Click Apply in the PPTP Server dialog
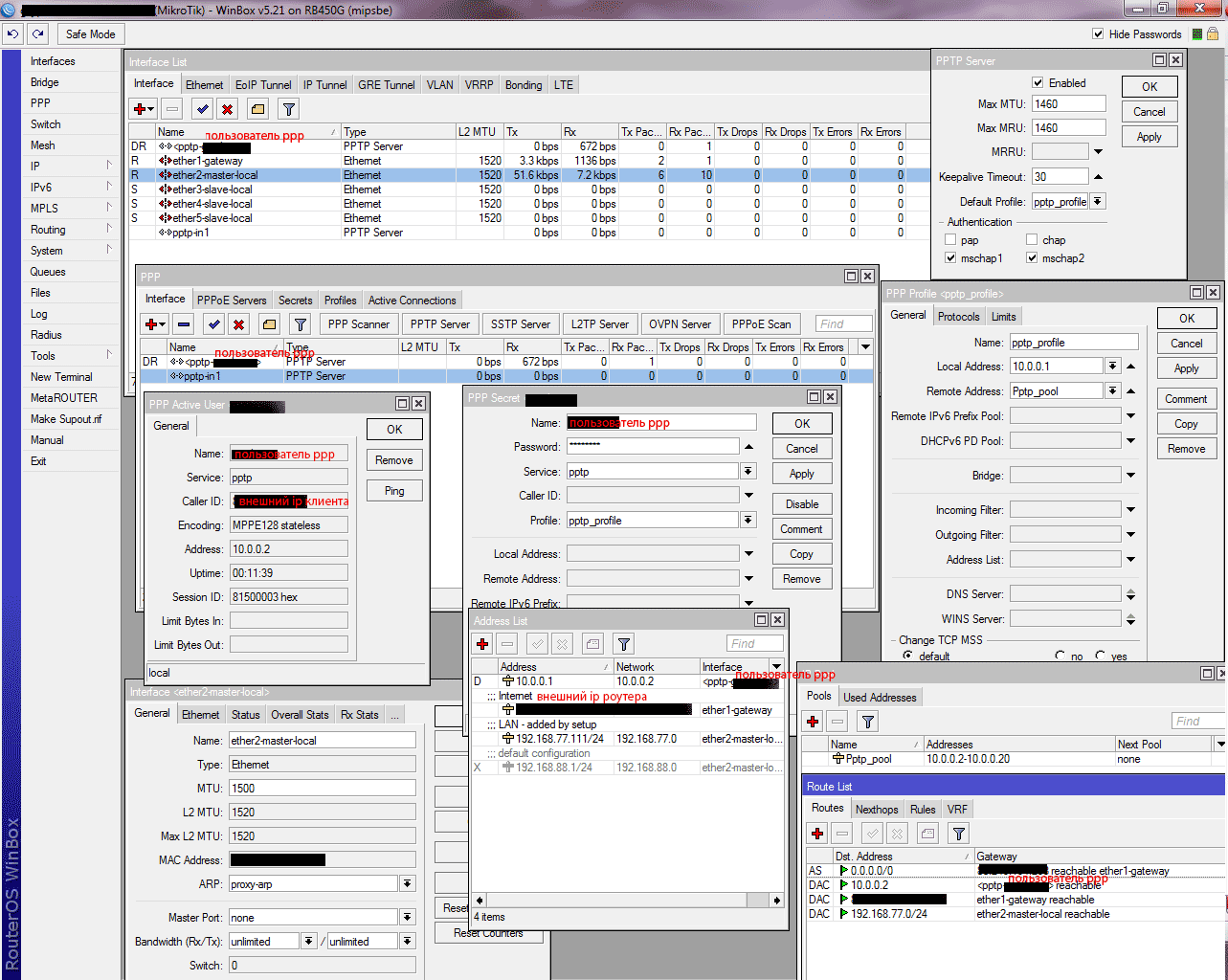1228x980 pixels. point(1150,137)
